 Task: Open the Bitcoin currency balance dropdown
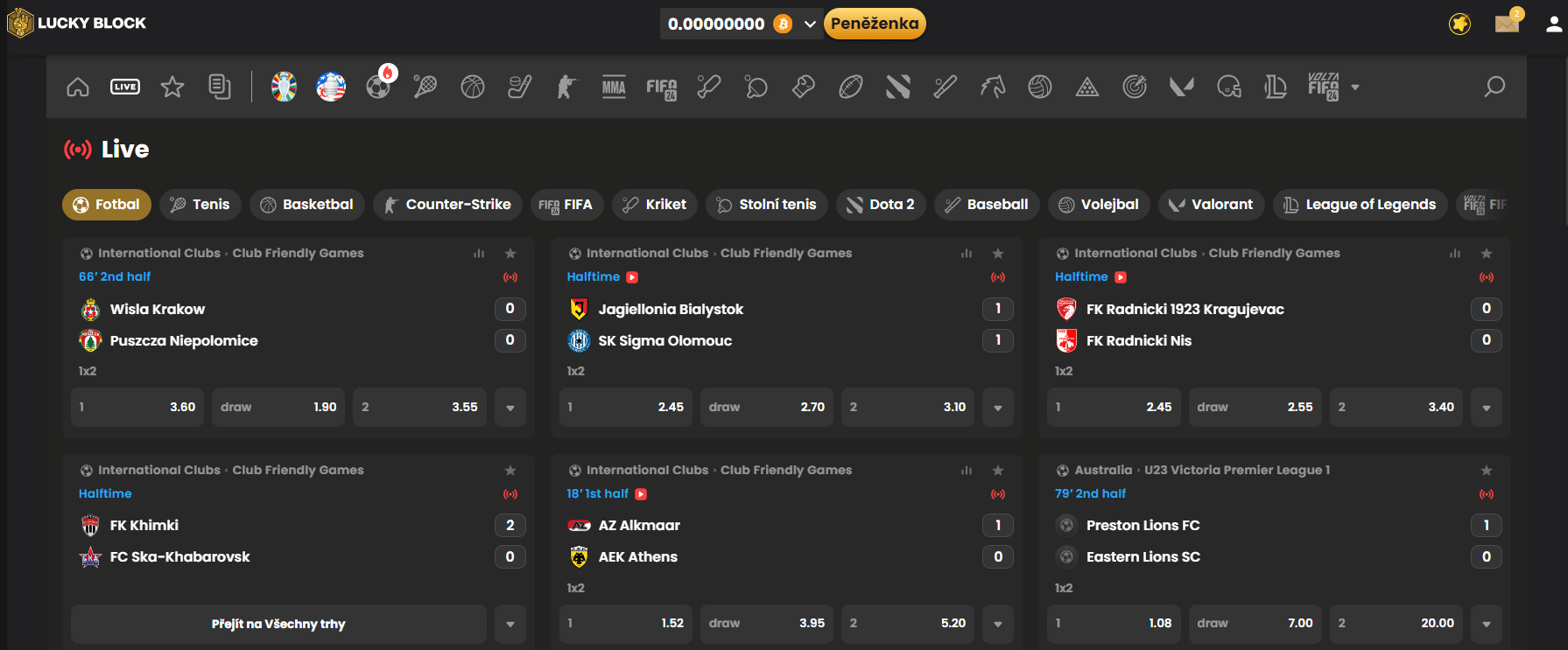pos(742,24)
